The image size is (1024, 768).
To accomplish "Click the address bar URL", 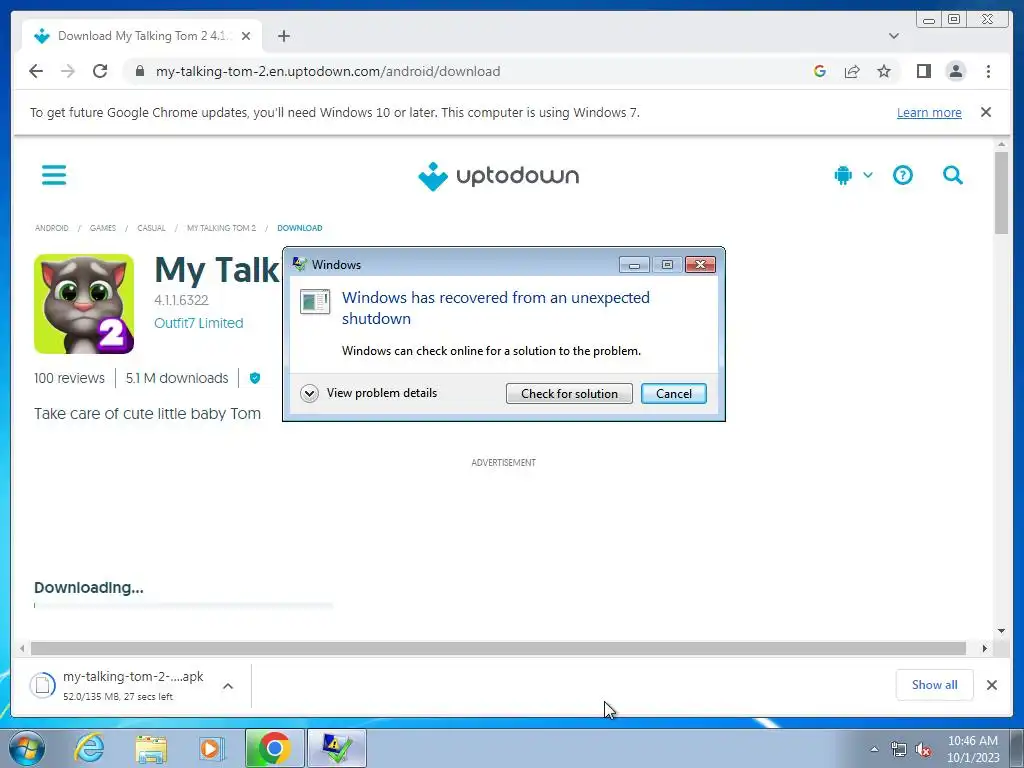I will tap(328, 71).
